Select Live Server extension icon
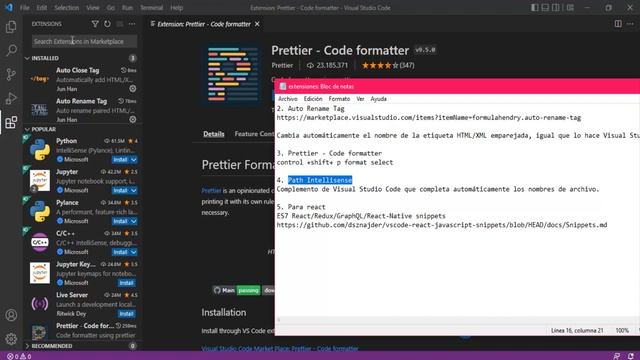 (x=40, y=304)
